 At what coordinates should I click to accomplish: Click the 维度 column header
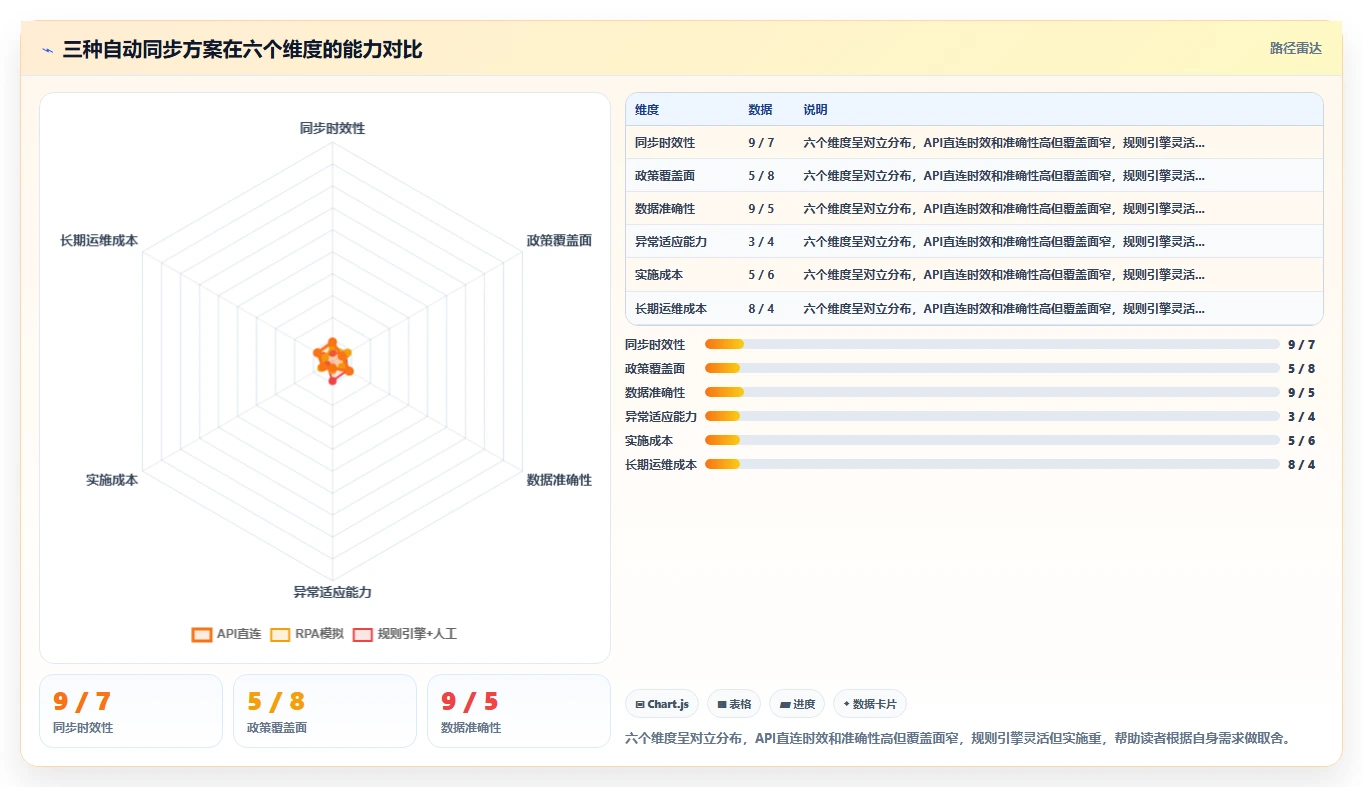647,110
